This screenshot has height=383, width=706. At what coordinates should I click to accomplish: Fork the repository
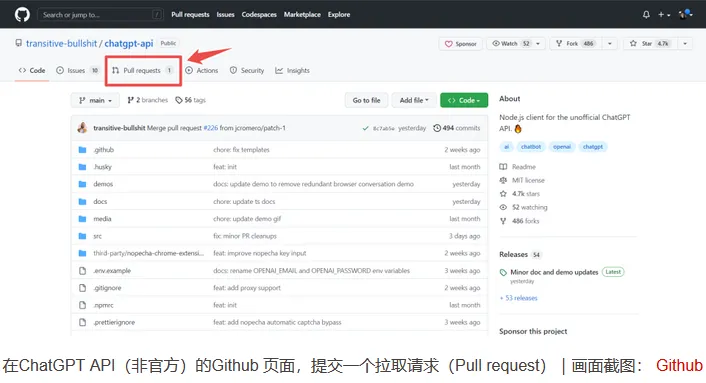[x=575, y=44]
